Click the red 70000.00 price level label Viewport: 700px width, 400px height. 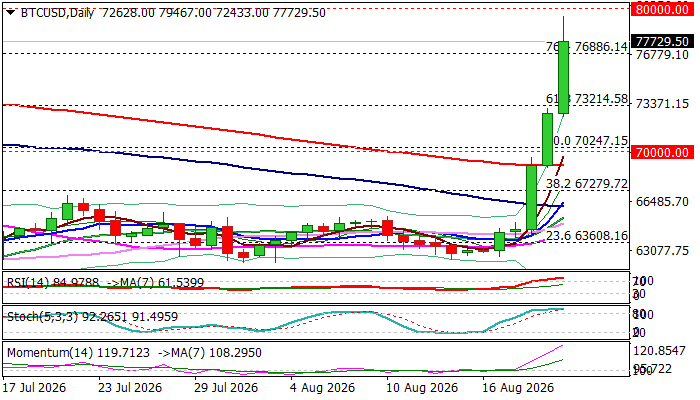point(662,152)
